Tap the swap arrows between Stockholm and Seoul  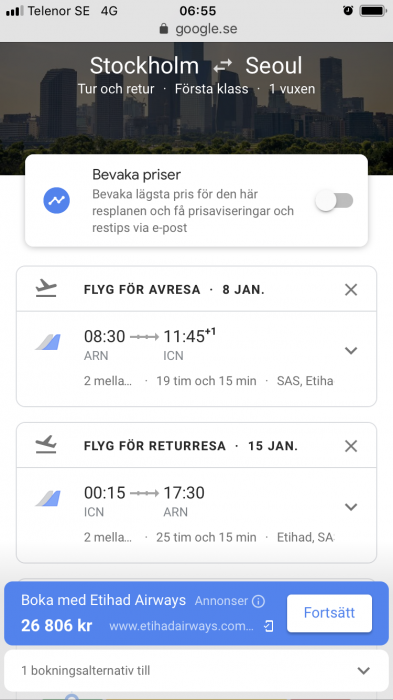[x=222, y=67]
